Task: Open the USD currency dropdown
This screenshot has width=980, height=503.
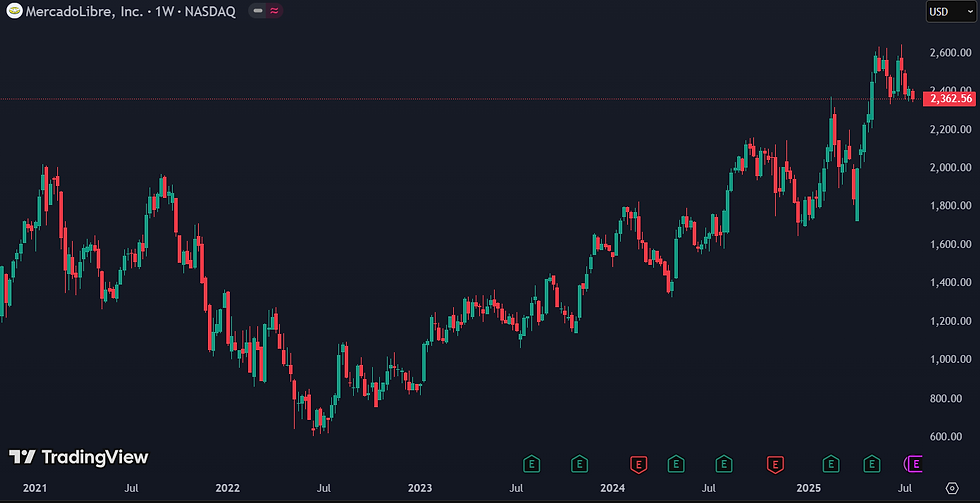Action: (951, 11)
